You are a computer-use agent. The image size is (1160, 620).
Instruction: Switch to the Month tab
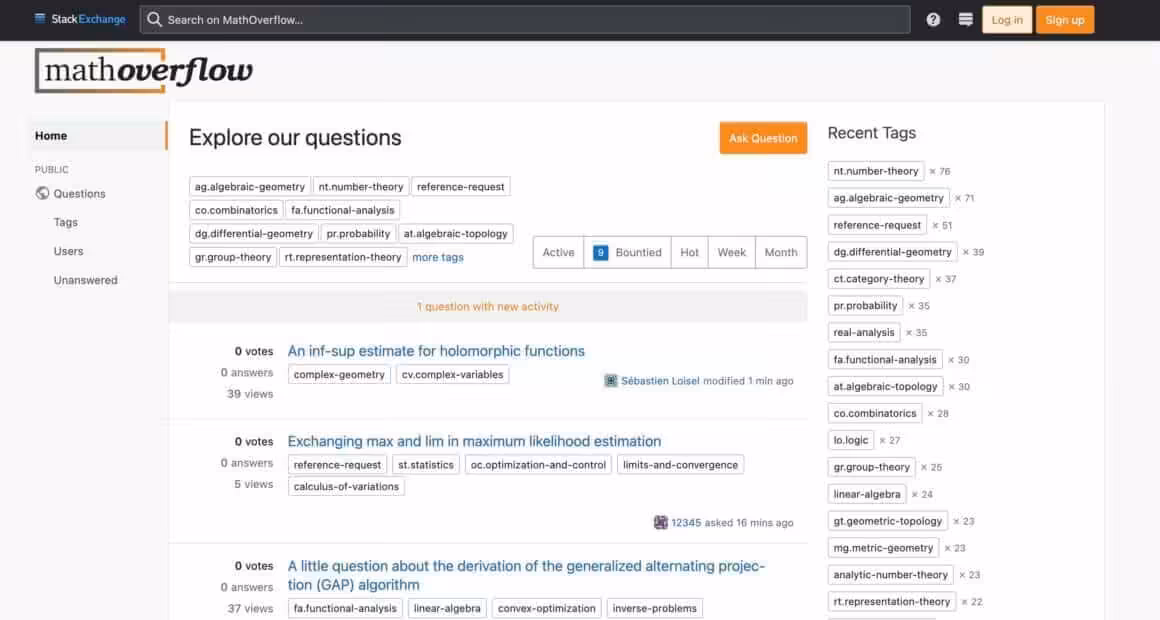point(780,252)
